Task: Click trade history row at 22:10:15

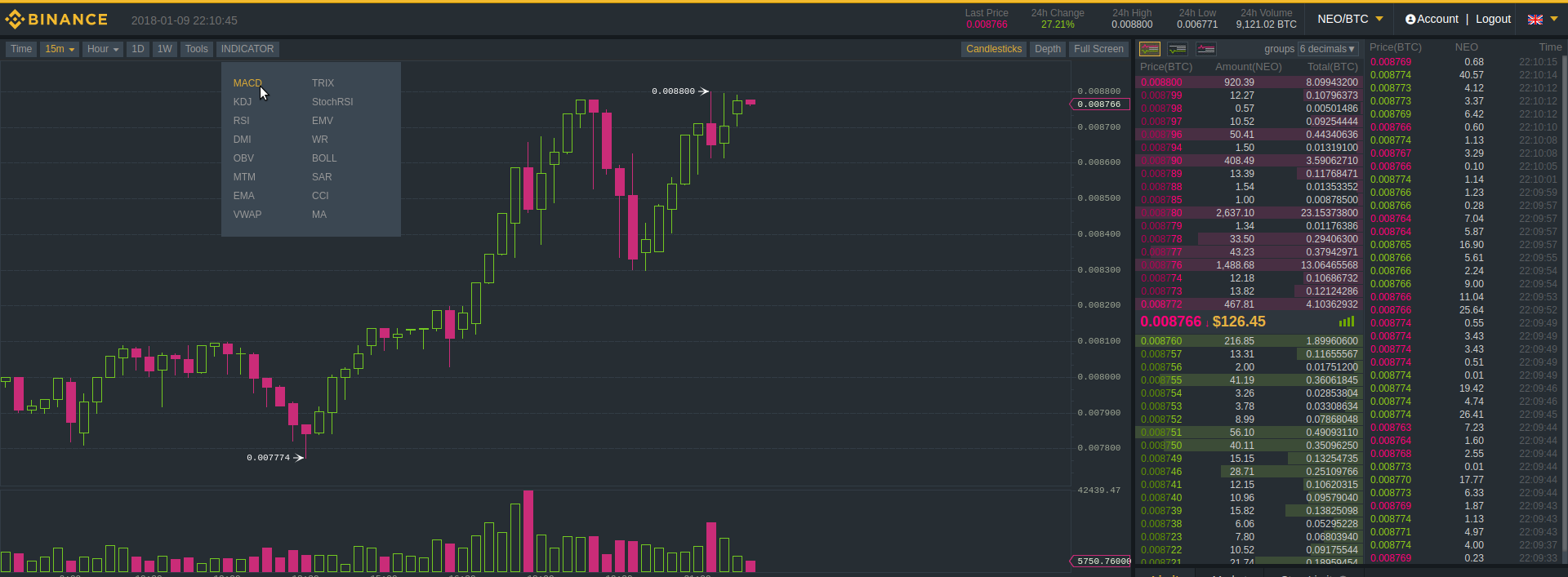Action: (1464, 62)
